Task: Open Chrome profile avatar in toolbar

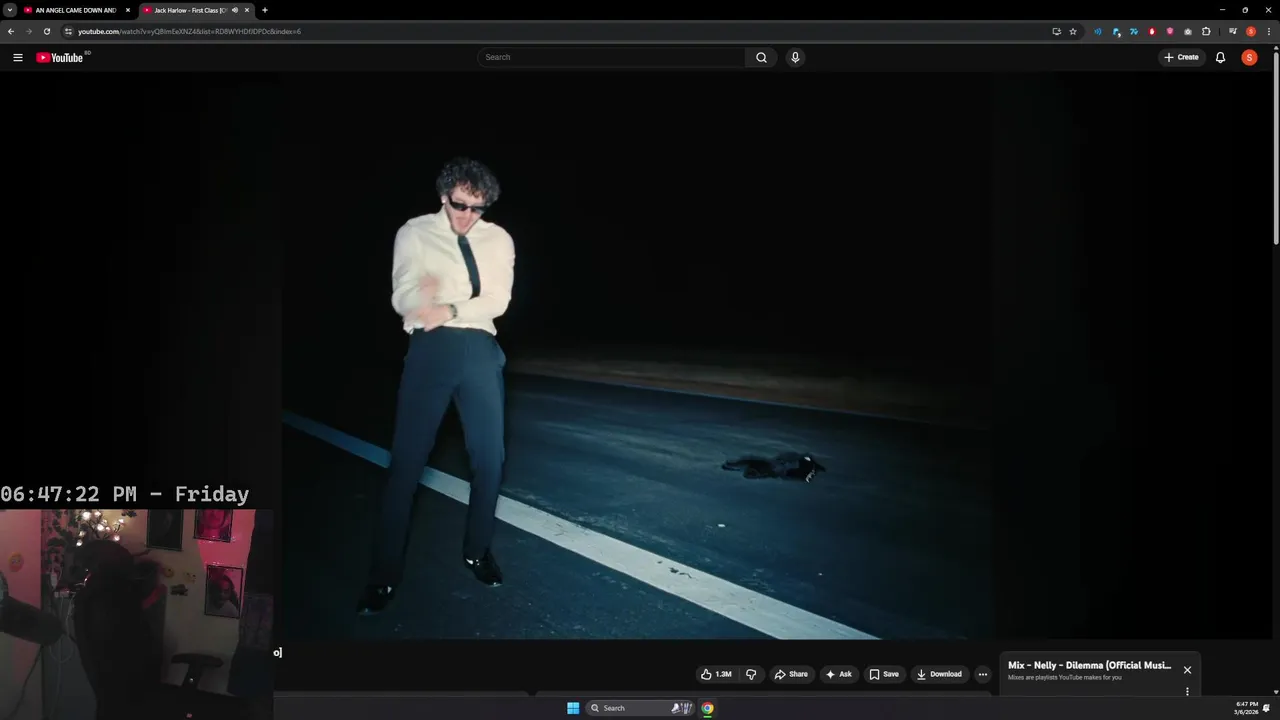Action: click(1251, 31)
